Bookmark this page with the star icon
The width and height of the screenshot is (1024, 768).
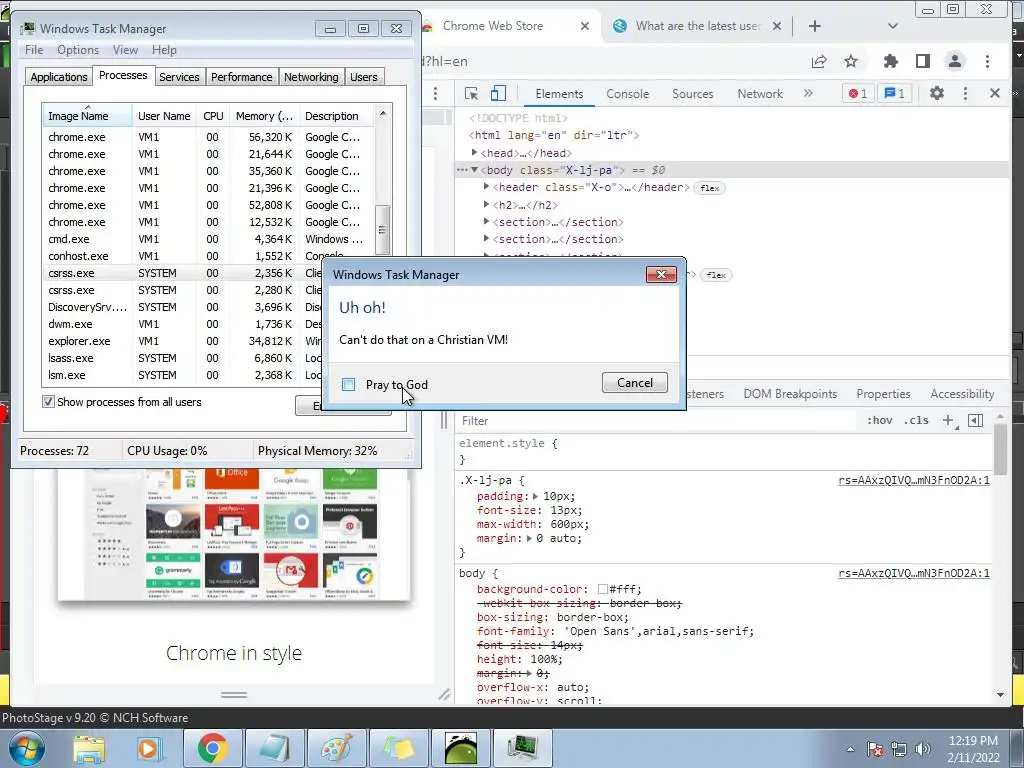pyautogui.click(x=850, y=61)
